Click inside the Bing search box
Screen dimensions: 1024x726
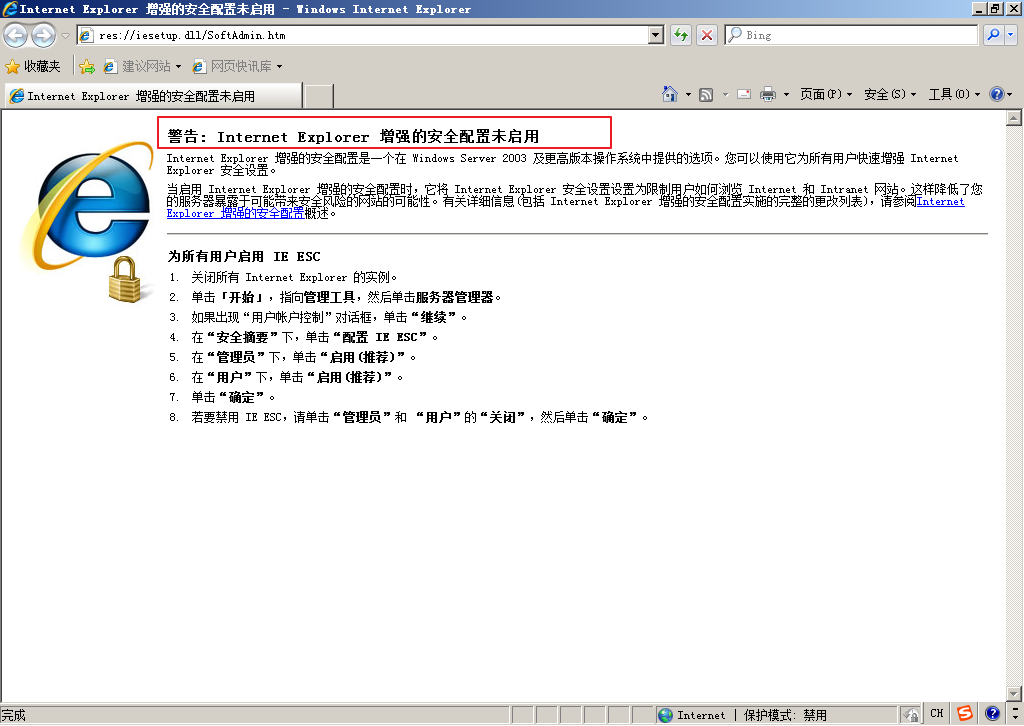(851, 35)
